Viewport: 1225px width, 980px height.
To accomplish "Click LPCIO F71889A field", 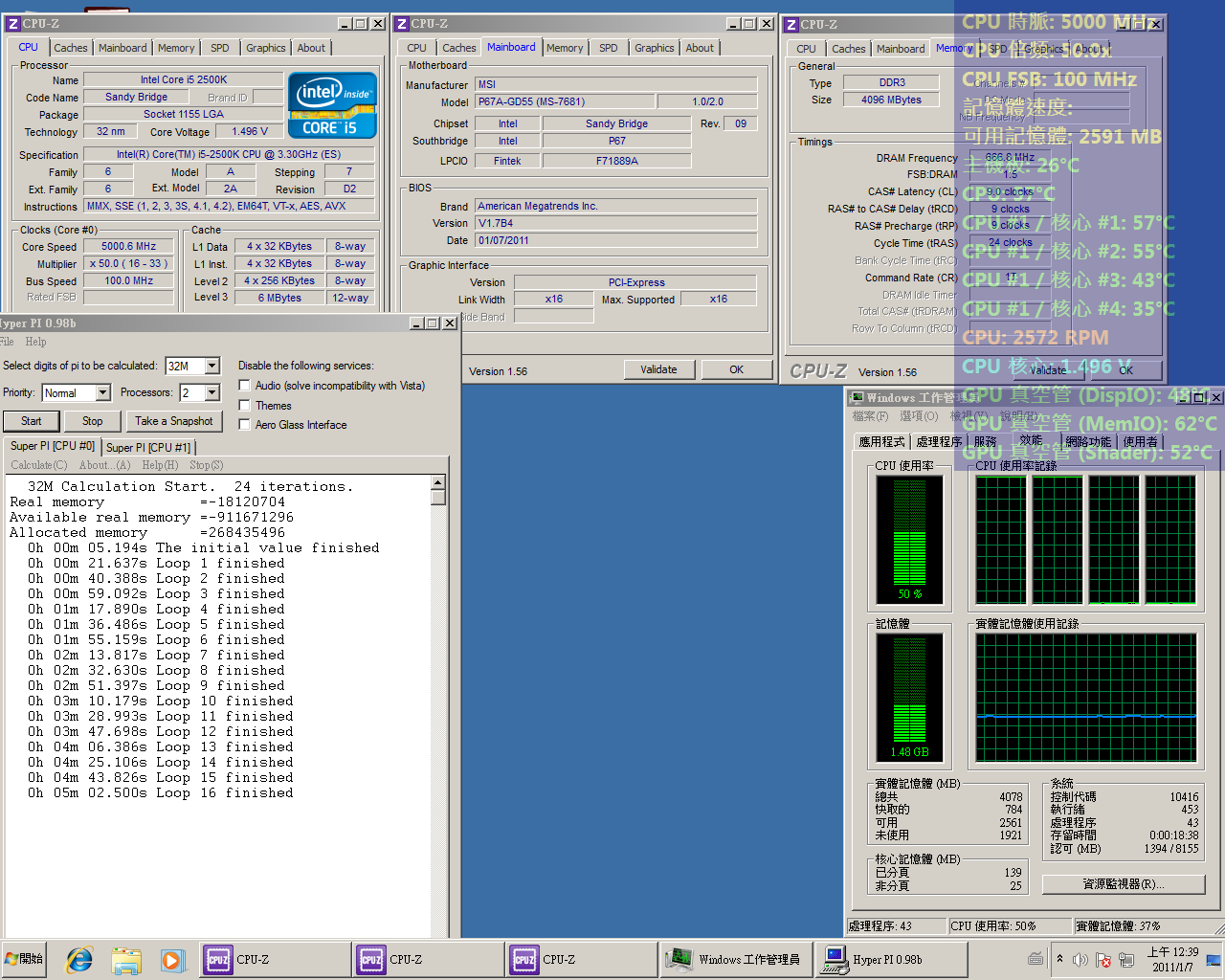I will 617,161.
